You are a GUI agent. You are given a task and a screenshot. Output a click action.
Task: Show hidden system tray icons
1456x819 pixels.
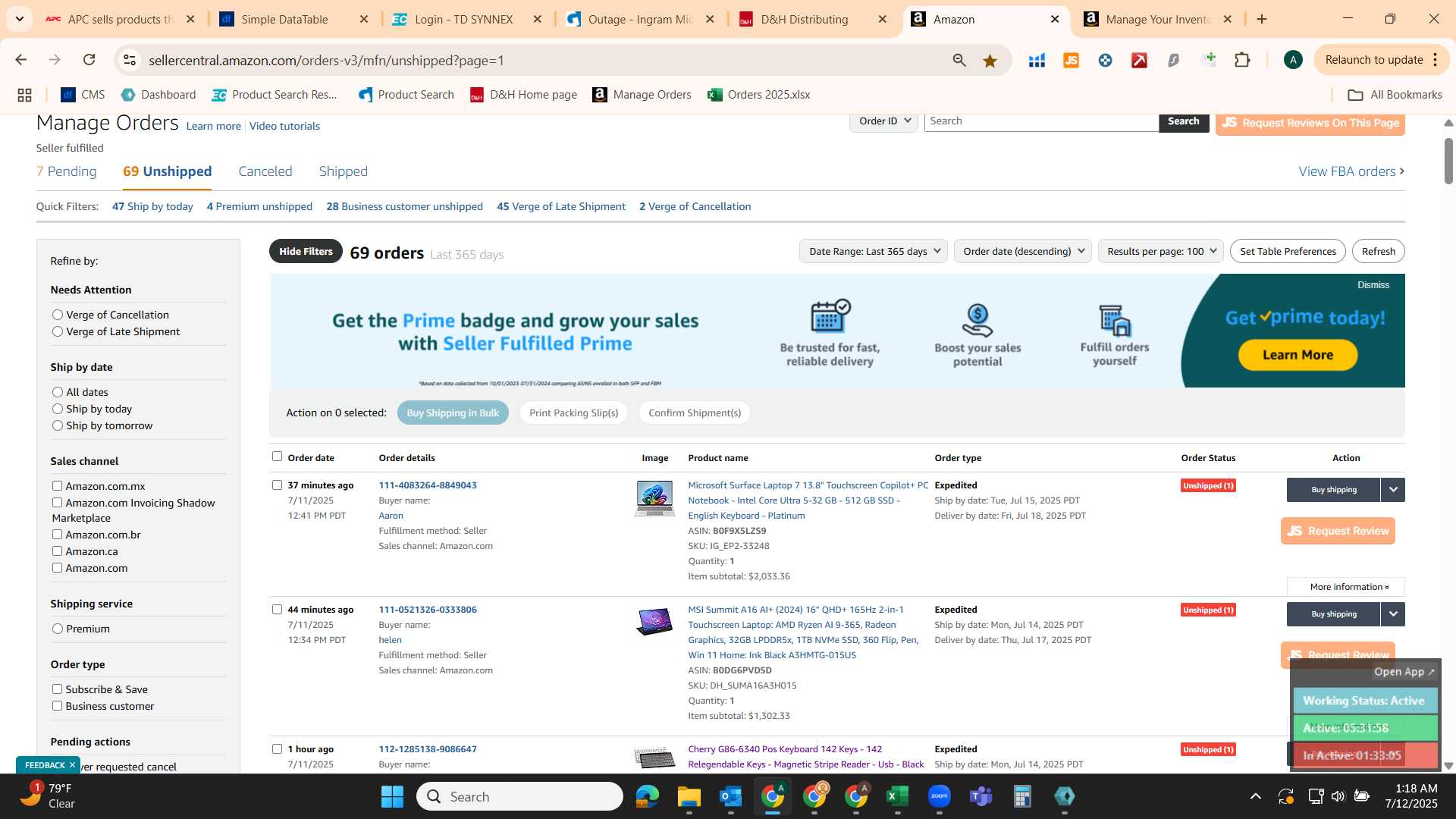1256,796
